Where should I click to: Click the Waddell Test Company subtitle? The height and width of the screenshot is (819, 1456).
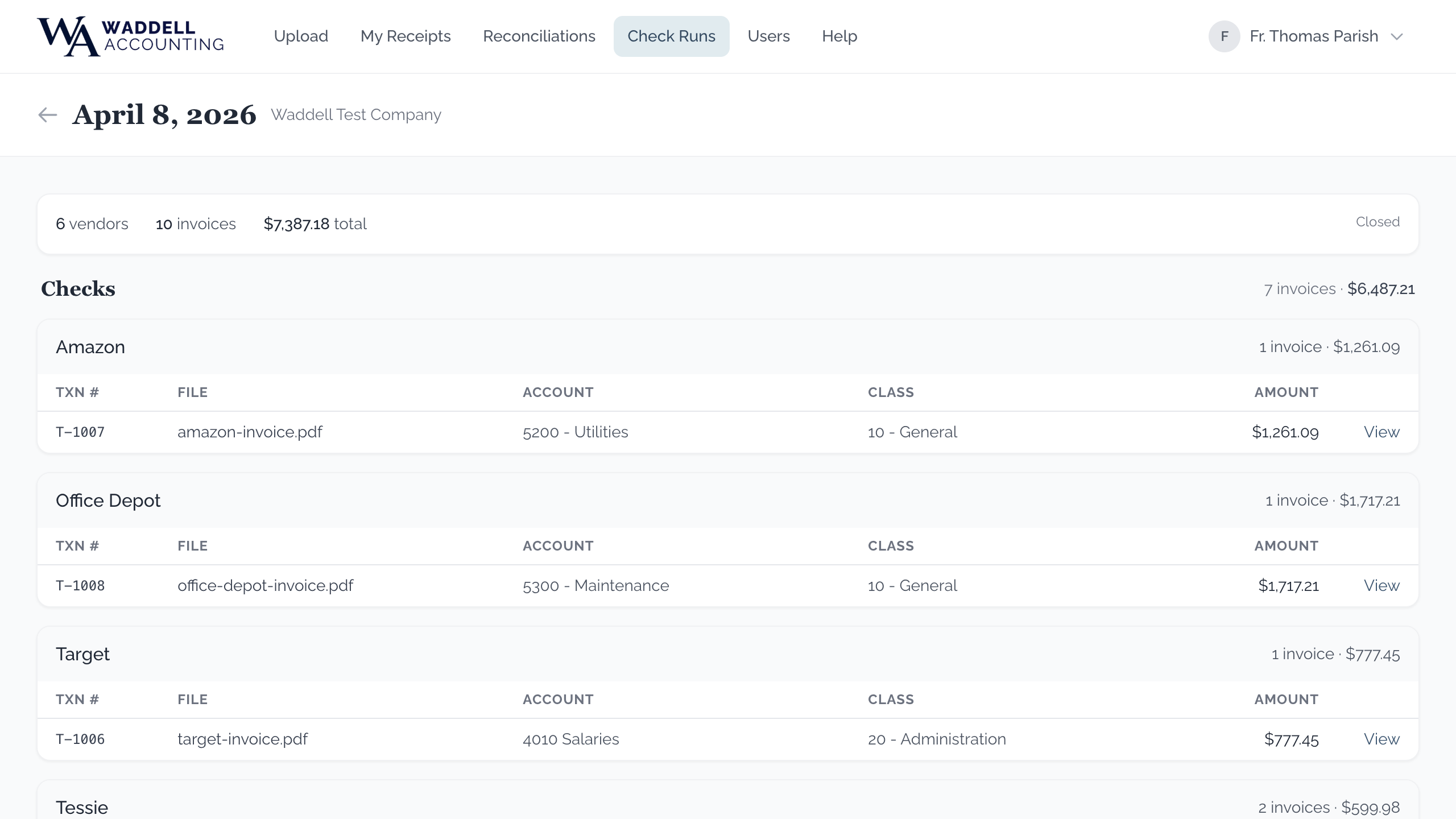[356, 115]
